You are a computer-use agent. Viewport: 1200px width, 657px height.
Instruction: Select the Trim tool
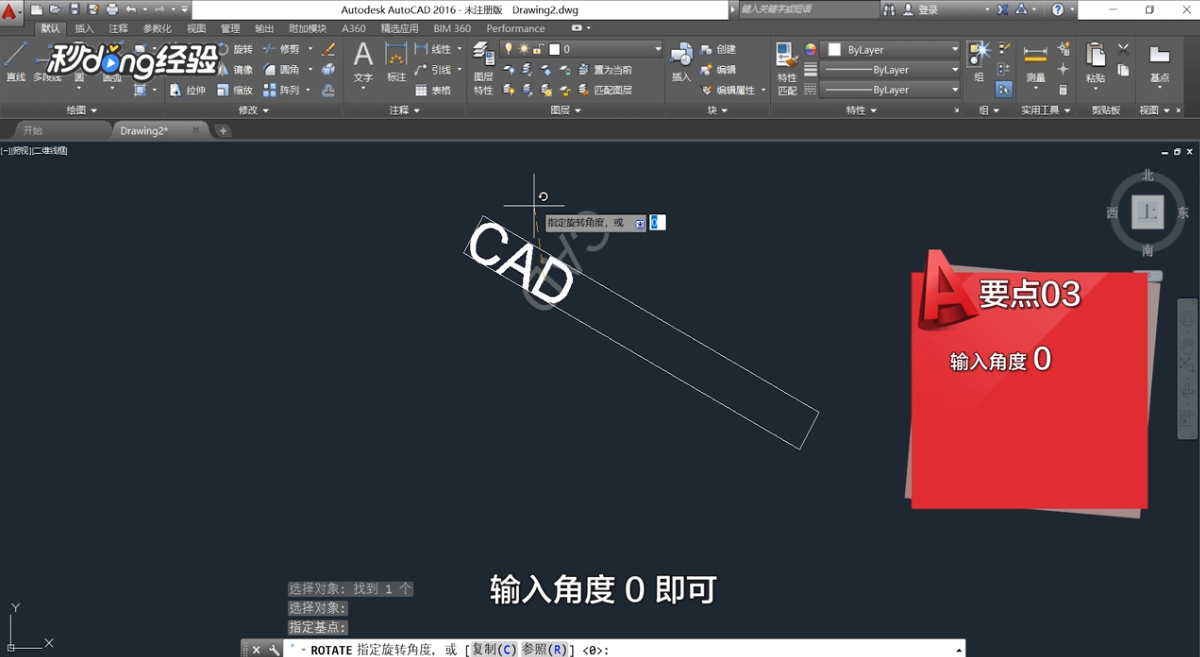point(288,49)
